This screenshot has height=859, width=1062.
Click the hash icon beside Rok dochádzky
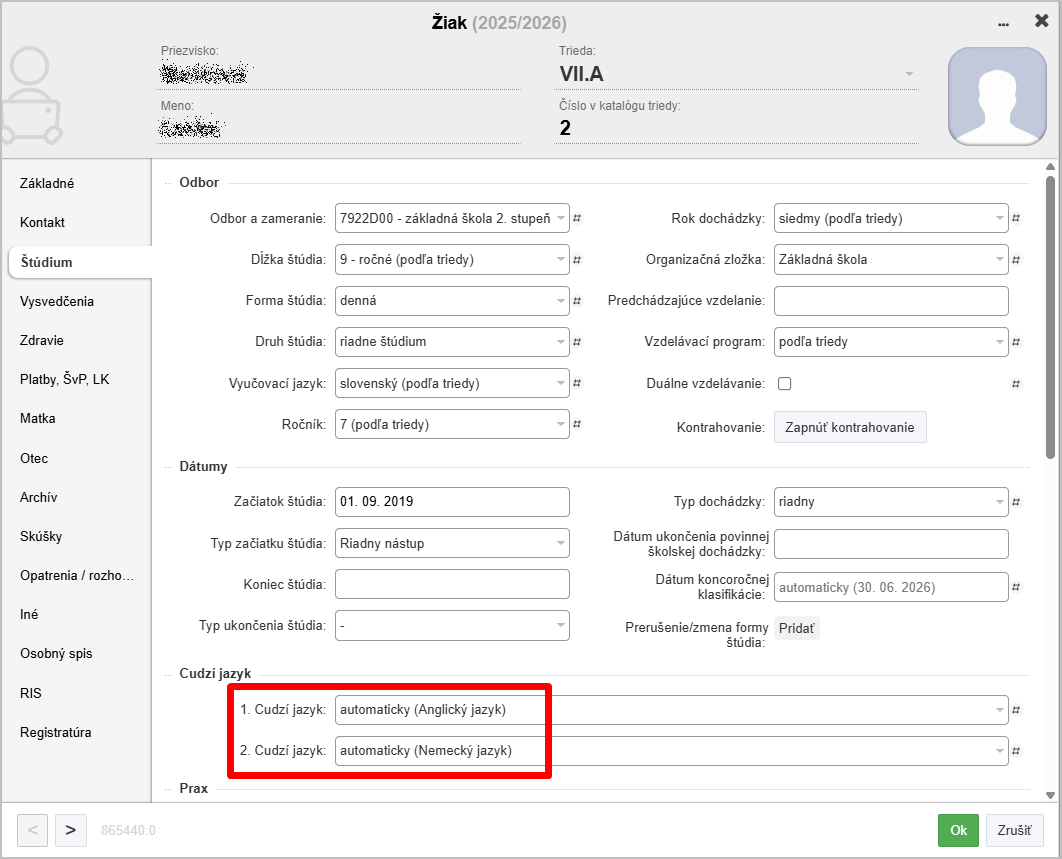[1016, 219]
